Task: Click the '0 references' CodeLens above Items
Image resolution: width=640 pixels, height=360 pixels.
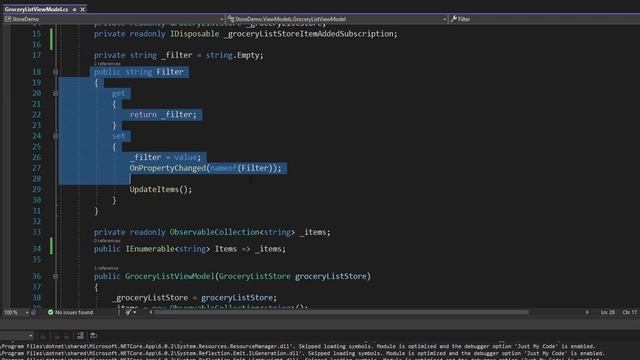Action: tap(107, 241)
